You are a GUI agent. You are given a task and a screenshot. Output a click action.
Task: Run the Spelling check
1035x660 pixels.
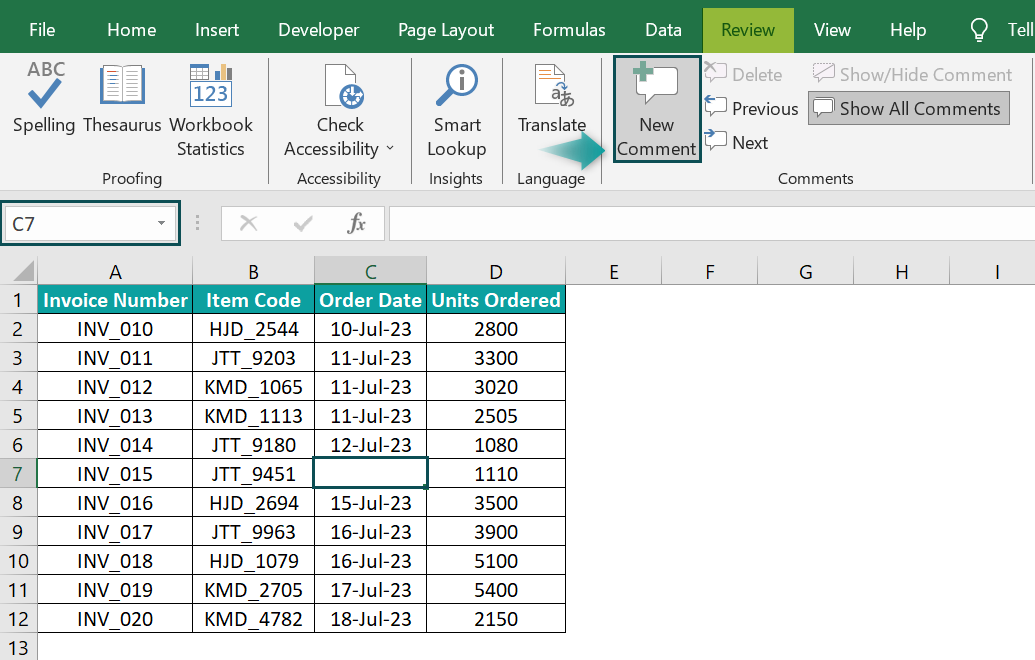pos(44,98)
